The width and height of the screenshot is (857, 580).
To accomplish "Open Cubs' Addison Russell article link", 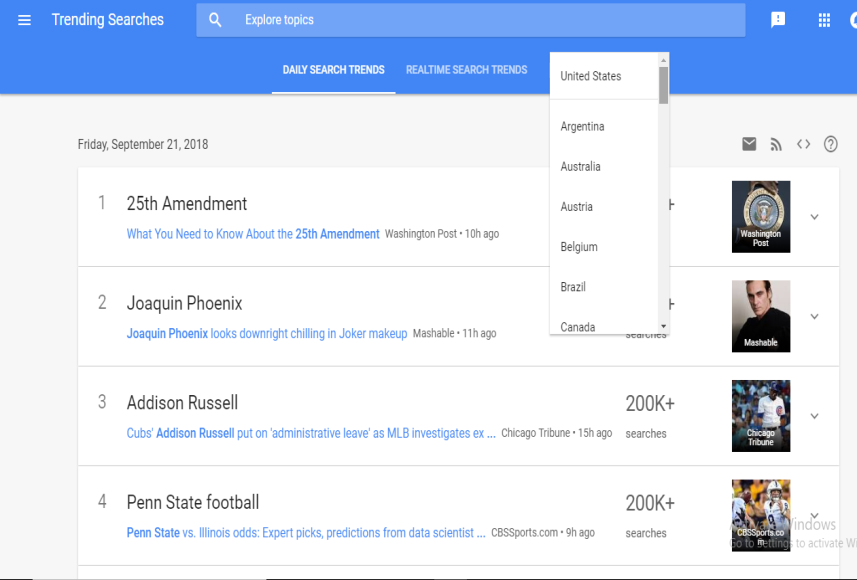I will point(311,433).
